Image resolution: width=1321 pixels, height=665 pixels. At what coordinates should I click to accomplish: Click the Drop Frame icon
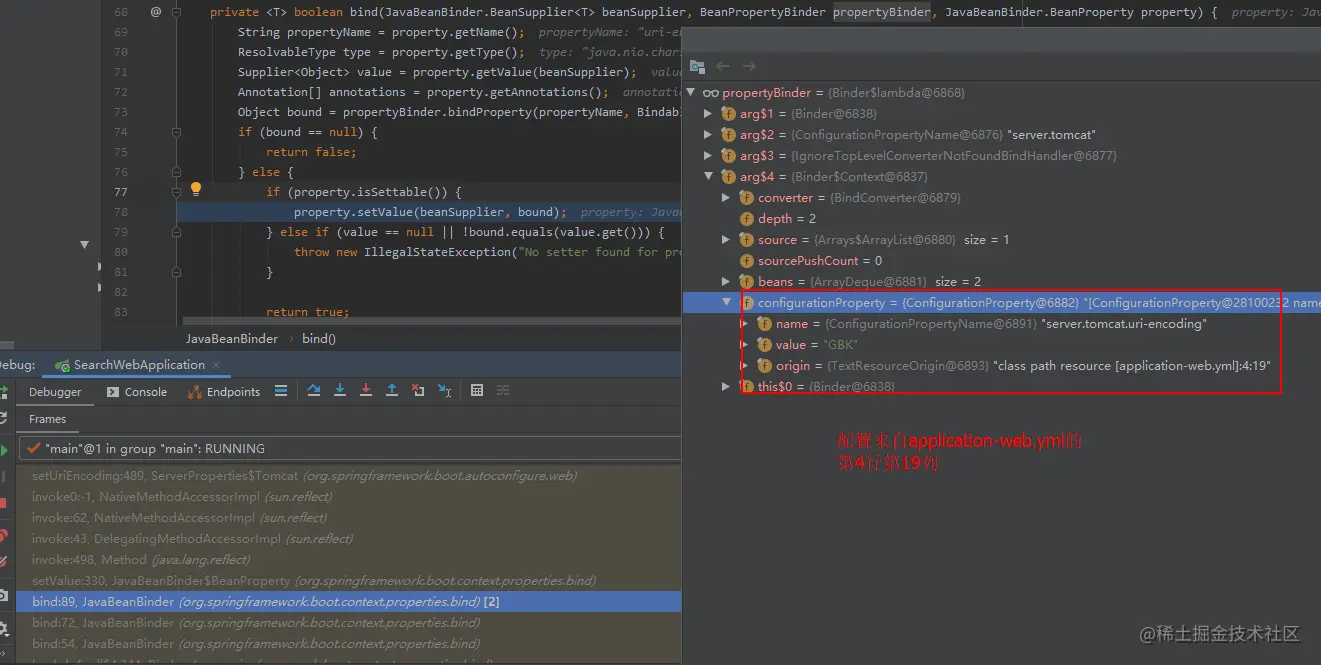tap(418, 391)
